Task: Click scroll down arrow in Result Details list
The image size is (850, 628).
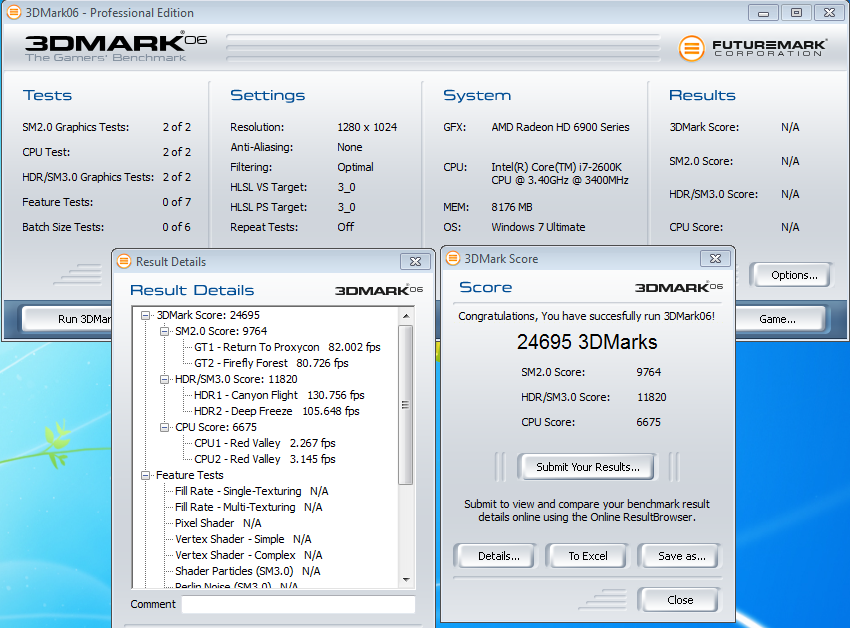Action: [406, 580]
